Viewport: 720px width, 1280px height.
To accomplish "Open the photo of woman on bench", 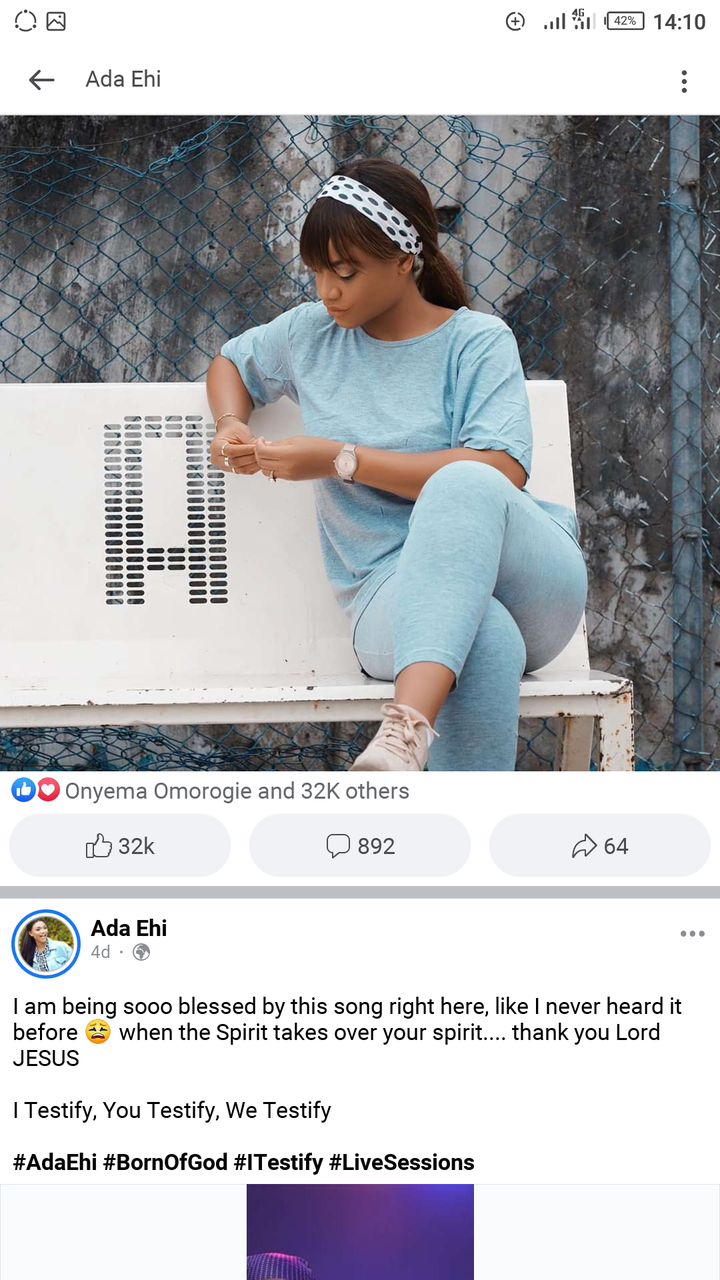I will coord(360,443).
